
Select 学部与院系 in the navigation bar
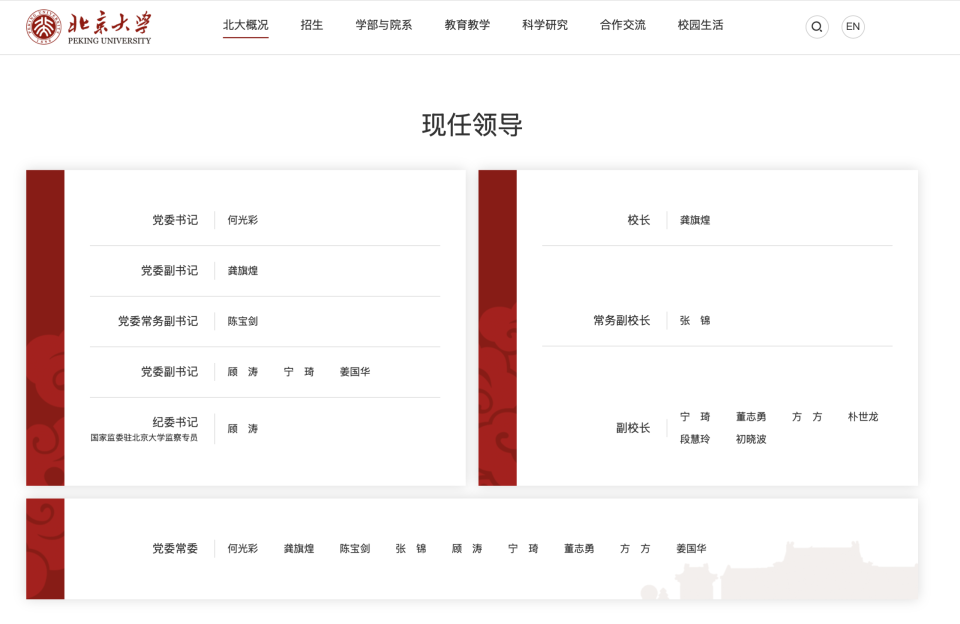tap(382, 25)
